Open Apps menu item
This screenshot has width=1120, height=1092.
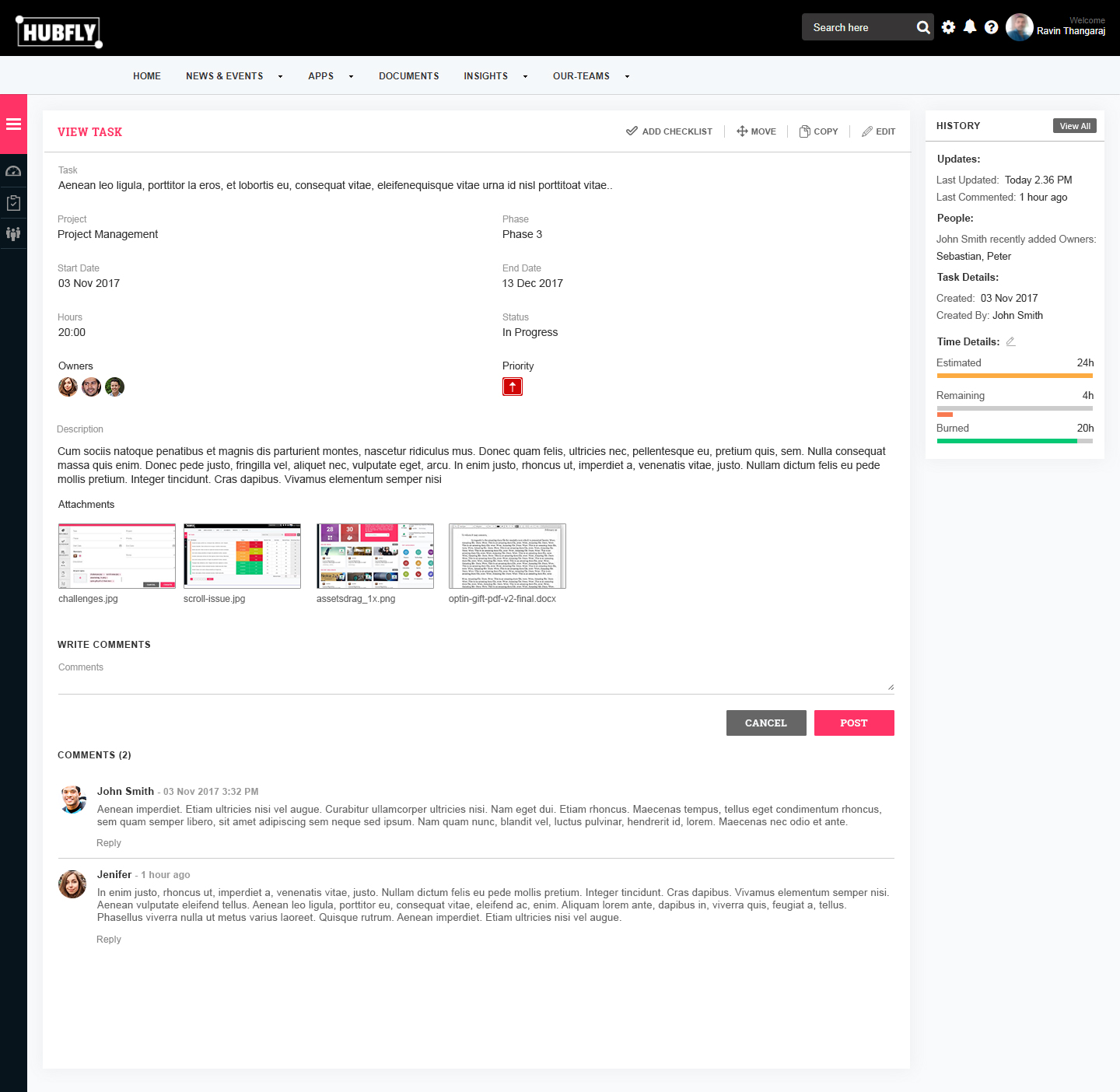[320, 76]
